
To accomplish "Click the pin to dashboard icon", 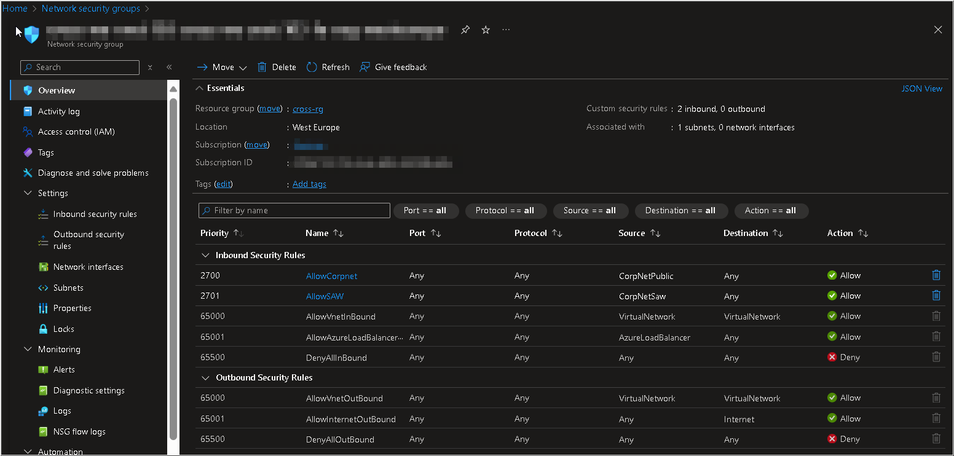I will point(465,30).
